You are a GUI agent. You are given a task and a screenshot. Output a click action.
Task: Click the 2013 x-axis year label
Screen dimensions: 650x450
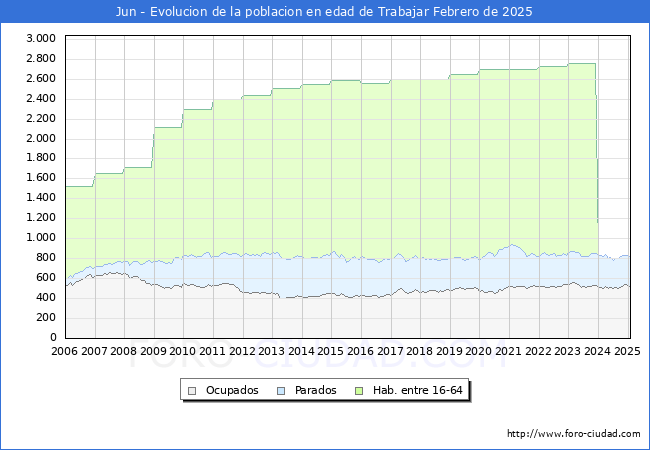coord(272,351)
